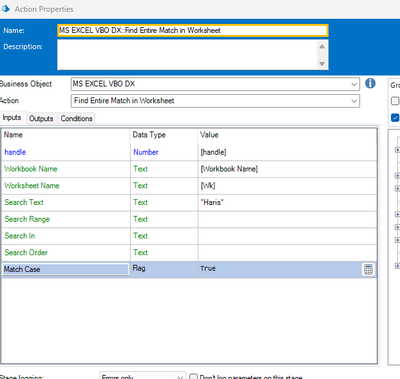400x379 pixels.
Task: Click into the Name input field
Action: pos(193,30)
